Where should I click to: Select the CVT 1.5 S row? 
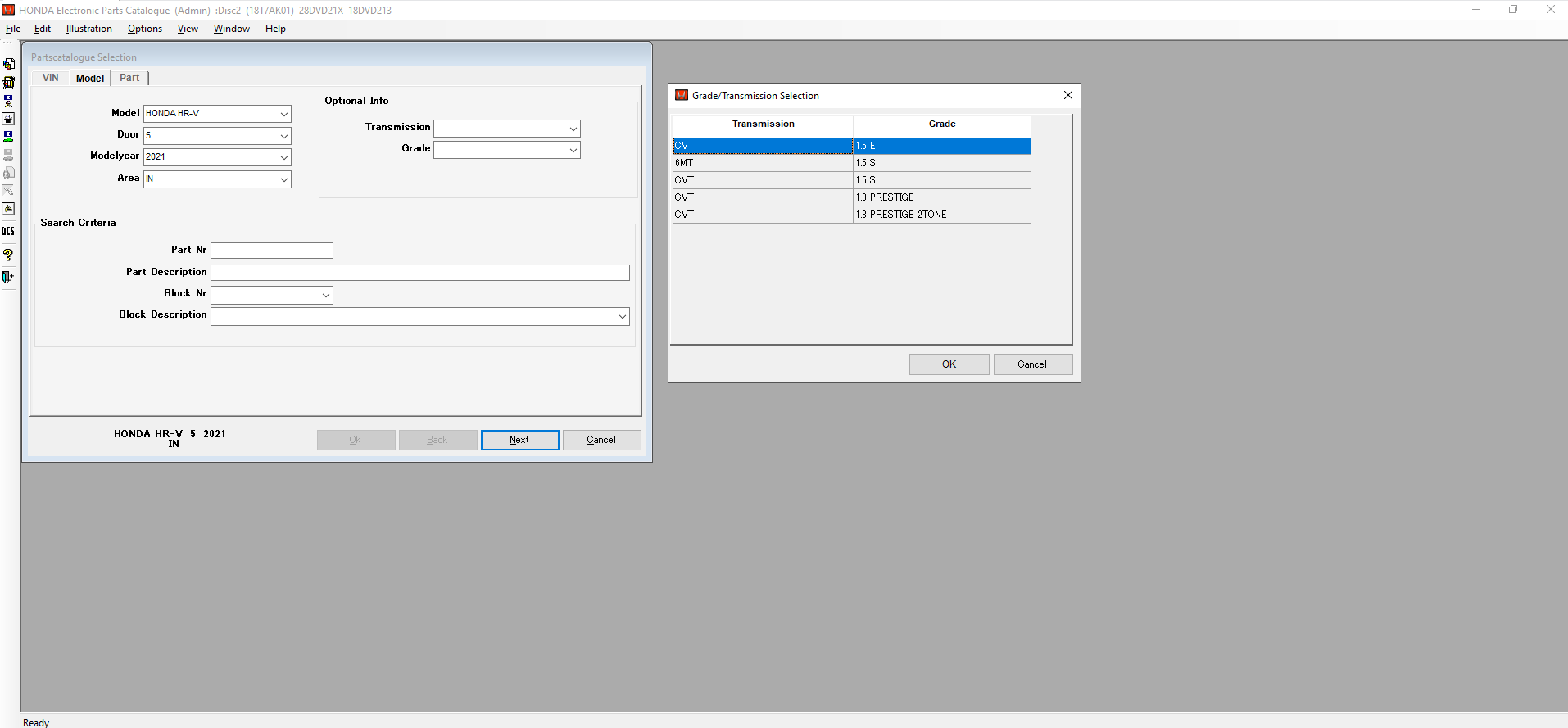851,180
